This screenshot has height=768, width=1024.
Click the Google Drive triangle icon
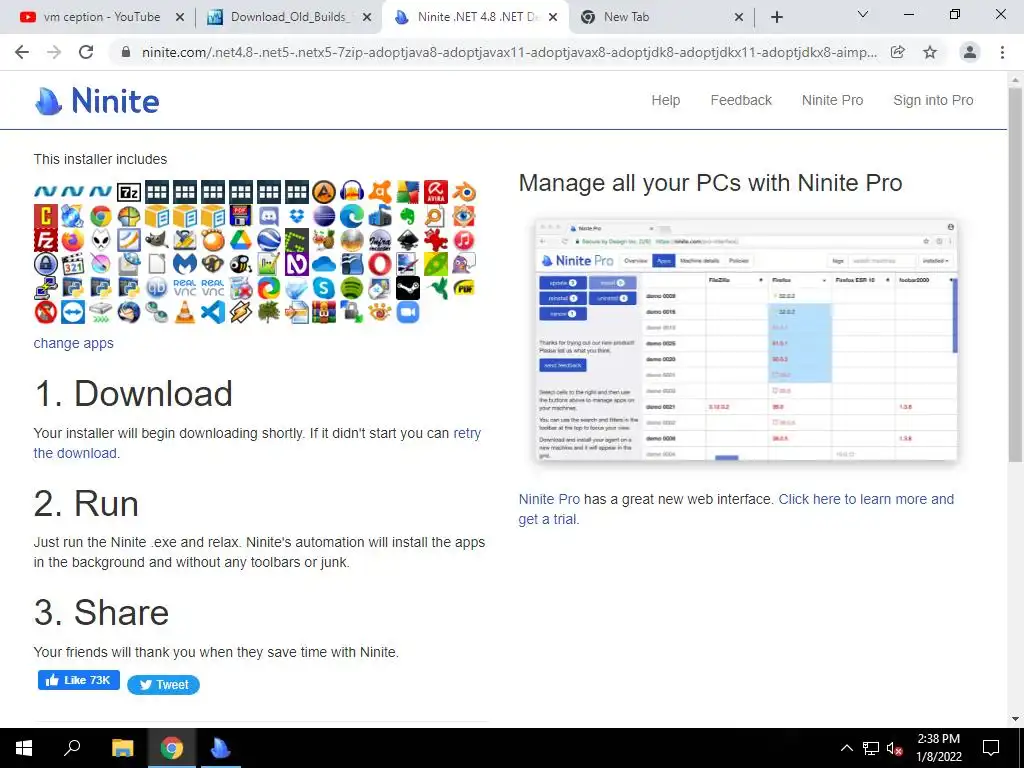pos(240,240)
